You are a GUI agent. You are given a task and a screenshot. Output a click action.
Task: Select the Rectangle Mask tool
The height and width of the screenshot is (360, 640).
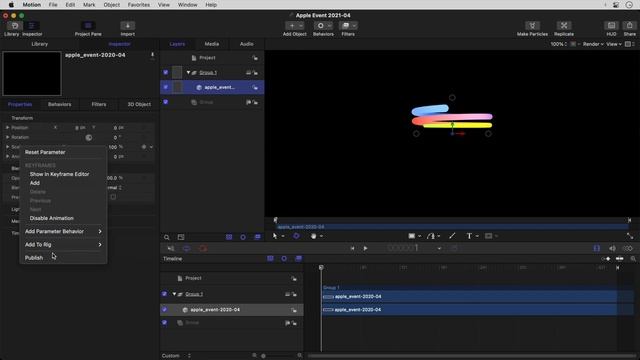pos(488,236)
